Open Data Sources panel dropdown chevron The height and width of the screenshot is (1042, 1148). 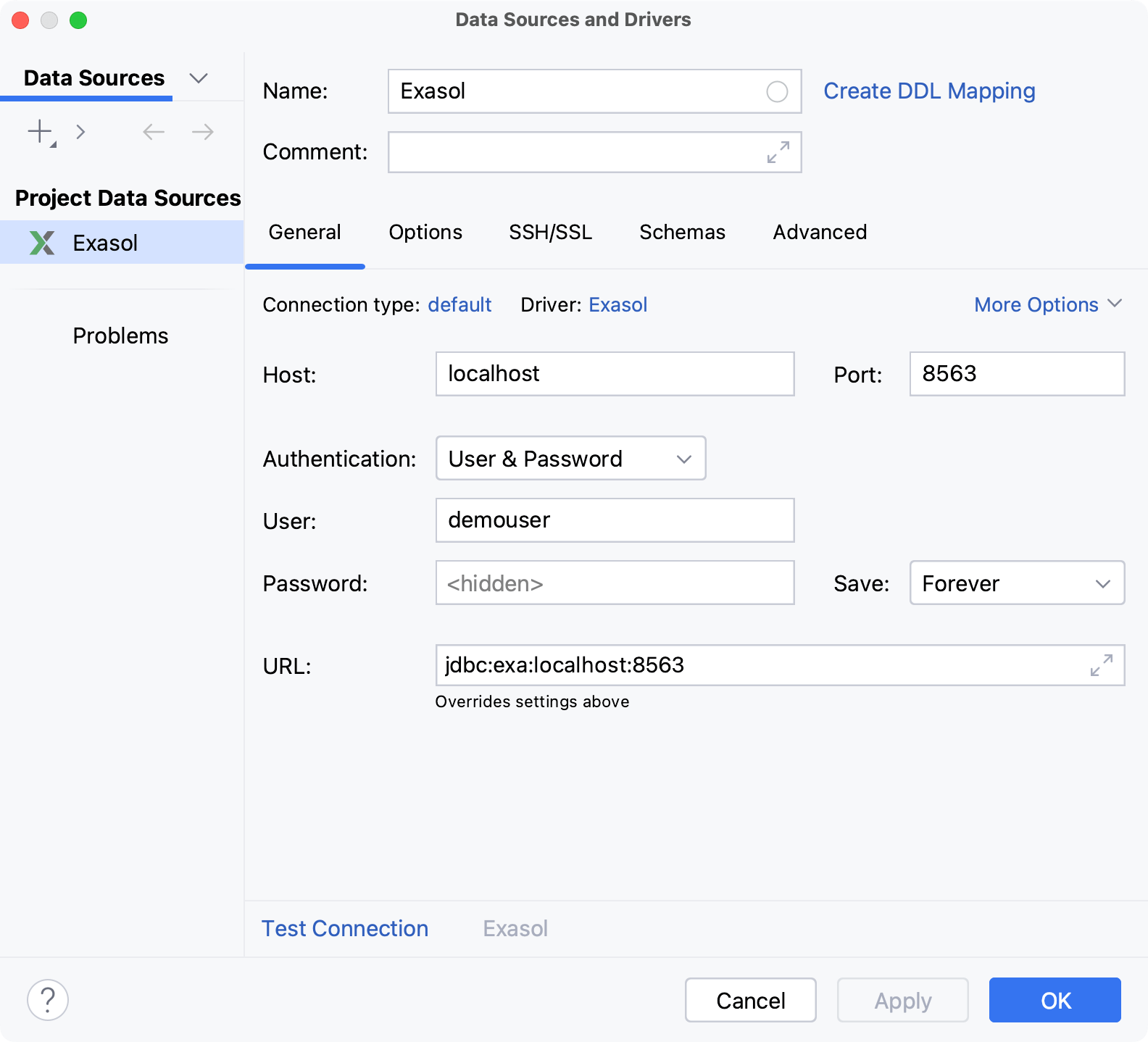click(x=199, y=78)
